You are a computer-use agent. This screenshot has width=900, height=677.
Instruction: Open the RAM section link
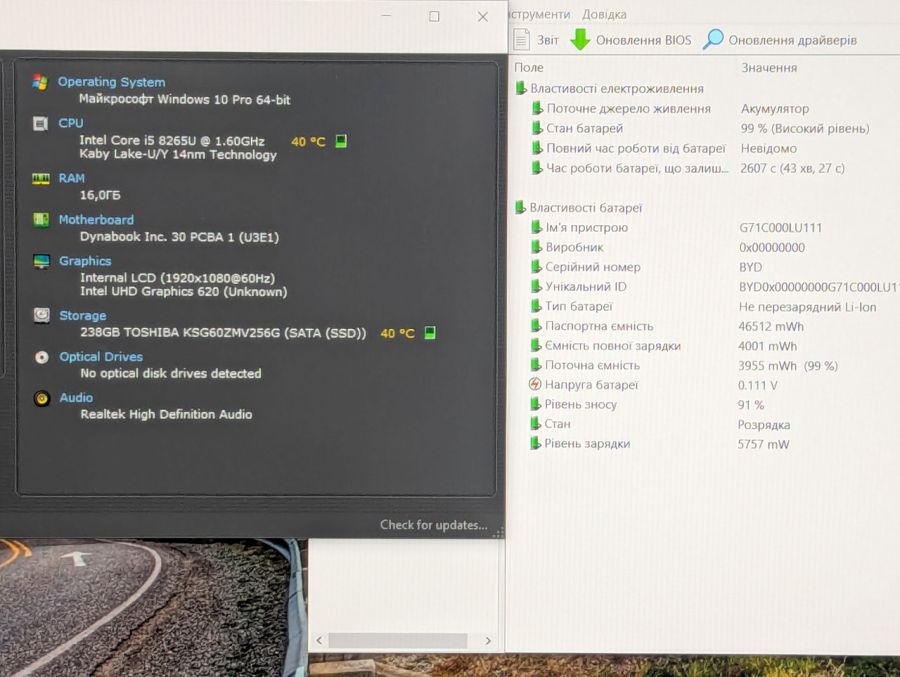(x=72, y=179)
